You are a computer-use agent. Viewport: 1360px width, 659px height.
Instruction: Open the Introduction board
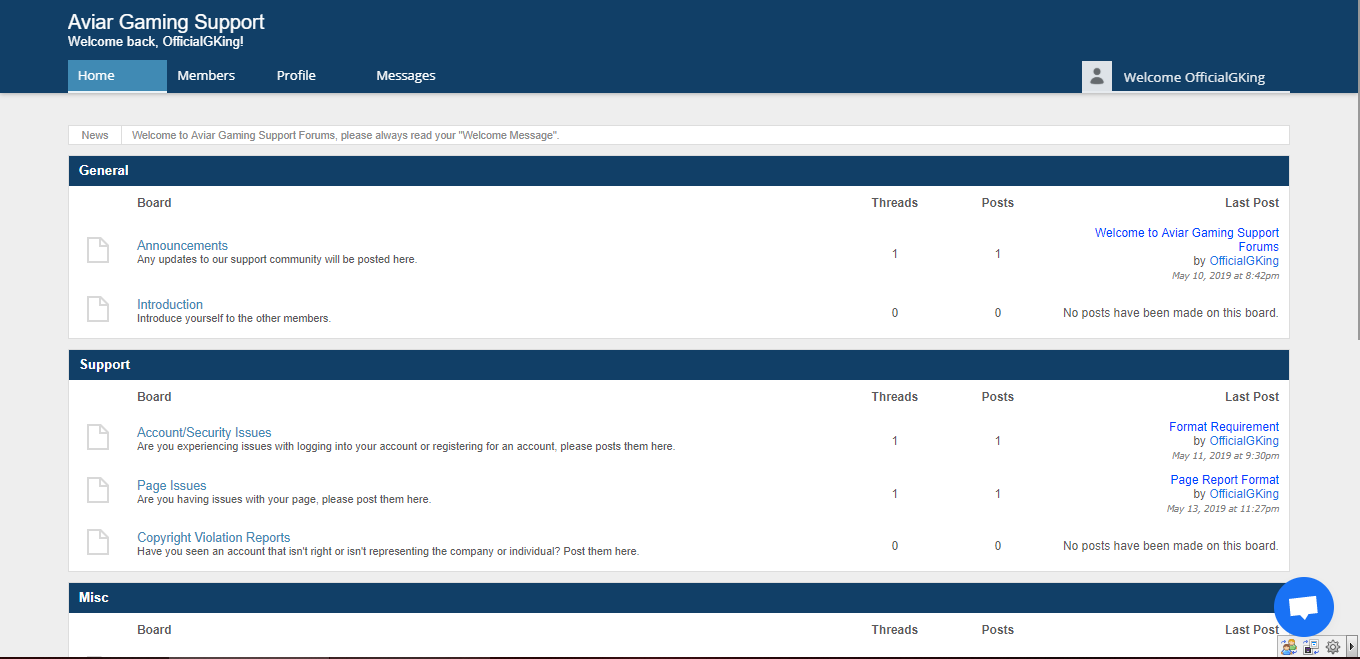pos(170,304)
